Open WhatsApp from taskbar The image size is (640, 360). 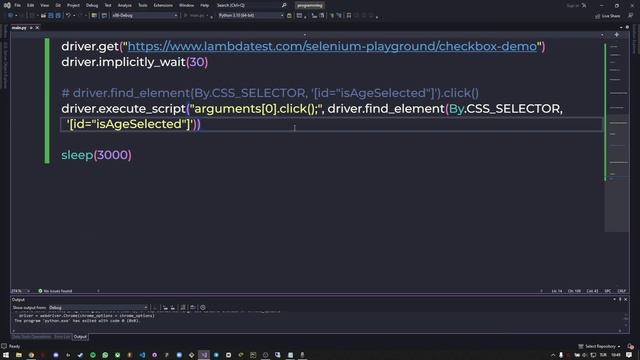(x=105, y=355)
